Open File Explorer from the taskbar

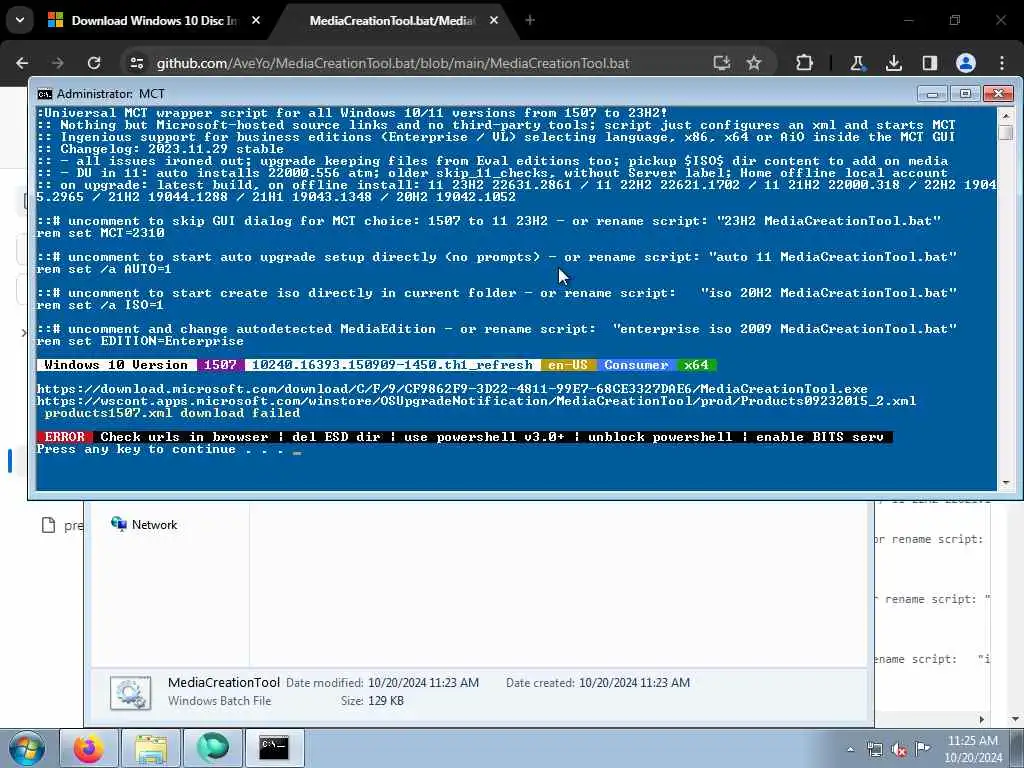151,748
